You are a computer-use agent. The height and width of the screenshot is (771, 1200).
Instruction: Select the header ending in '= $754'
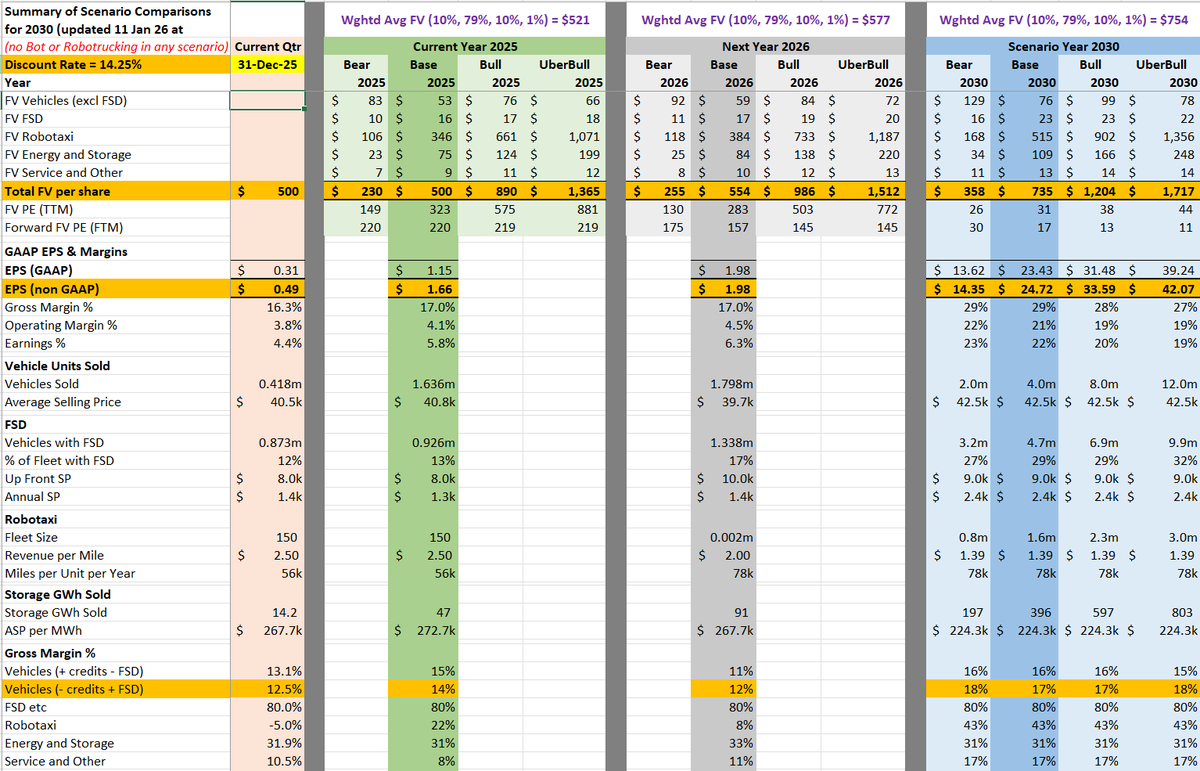point(1063,19)
